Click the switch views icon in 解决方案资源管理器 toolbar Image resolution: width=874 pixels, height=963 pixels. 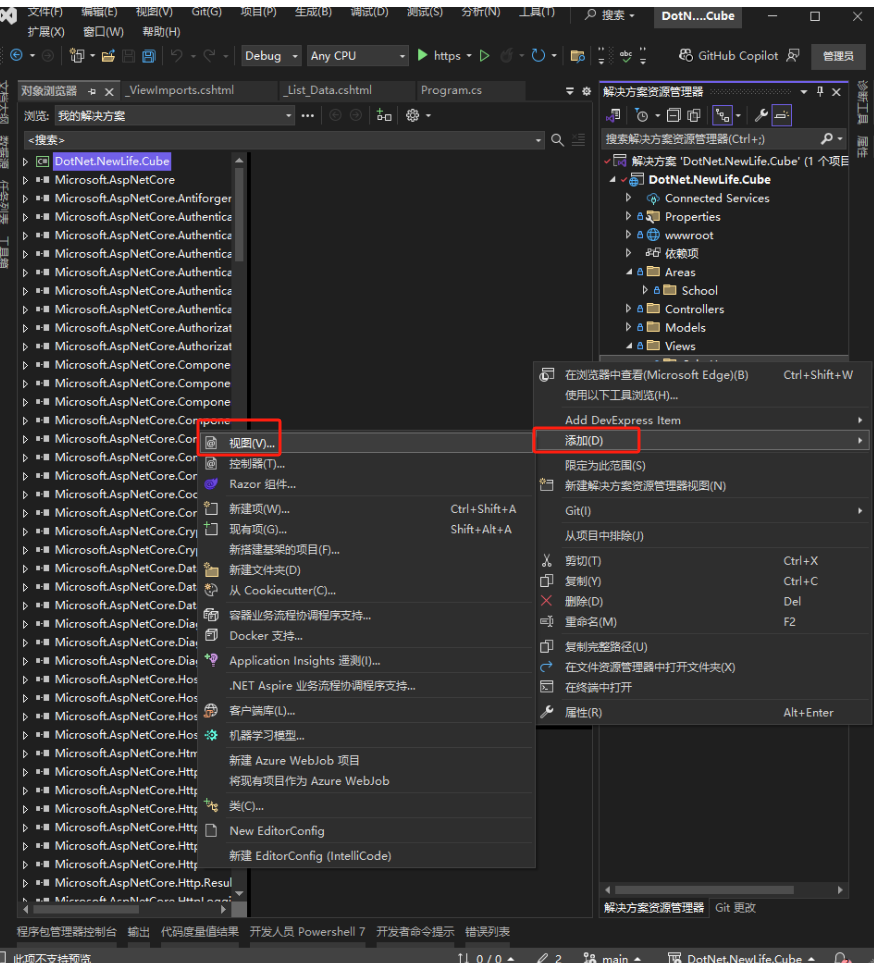613,115
